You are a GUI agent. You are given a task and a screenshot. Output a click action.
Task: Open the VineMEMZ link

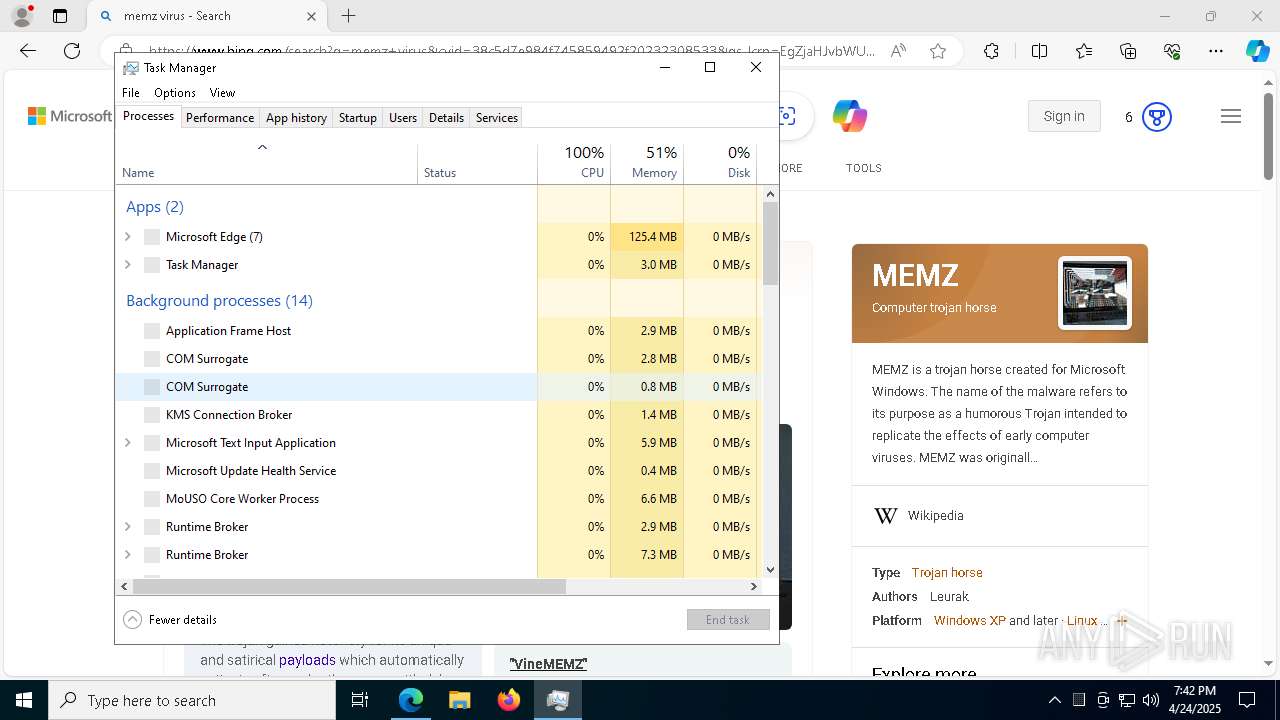coord(548,664)
